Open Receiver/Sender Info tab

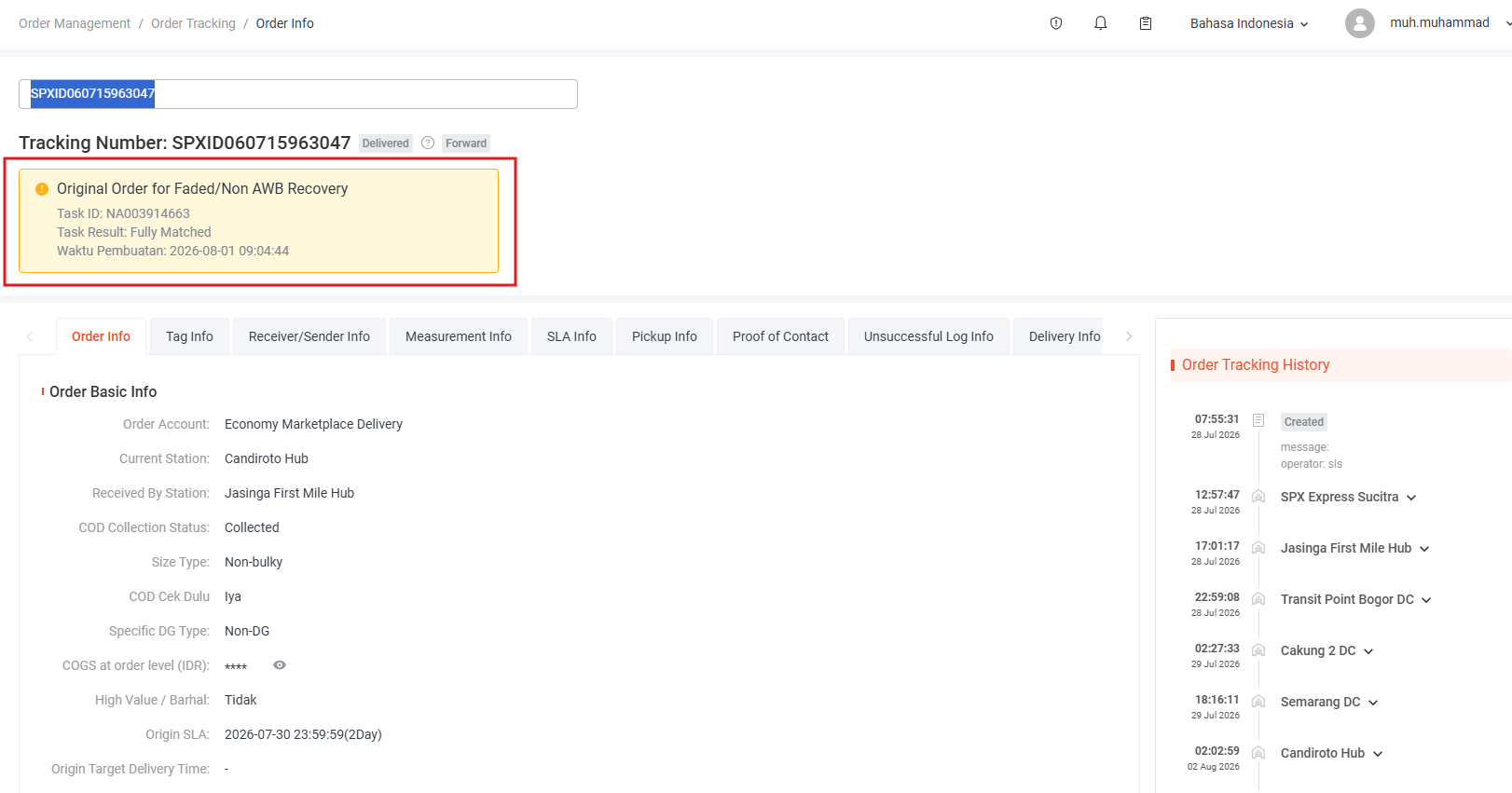point(309,336)
